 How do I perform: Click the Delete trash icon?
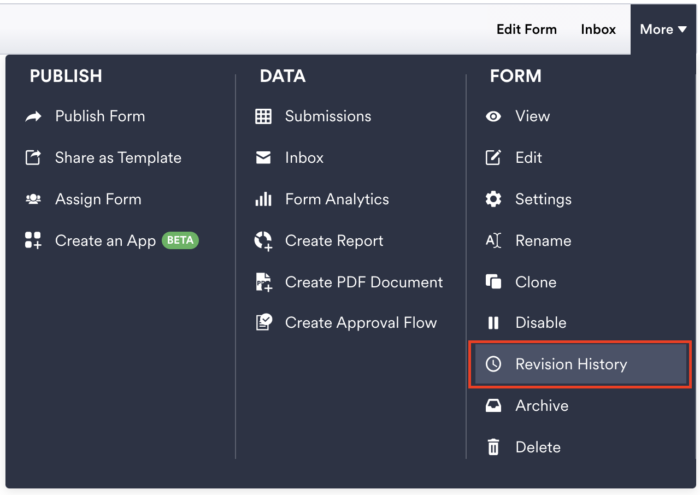click(x=493, y=447)
